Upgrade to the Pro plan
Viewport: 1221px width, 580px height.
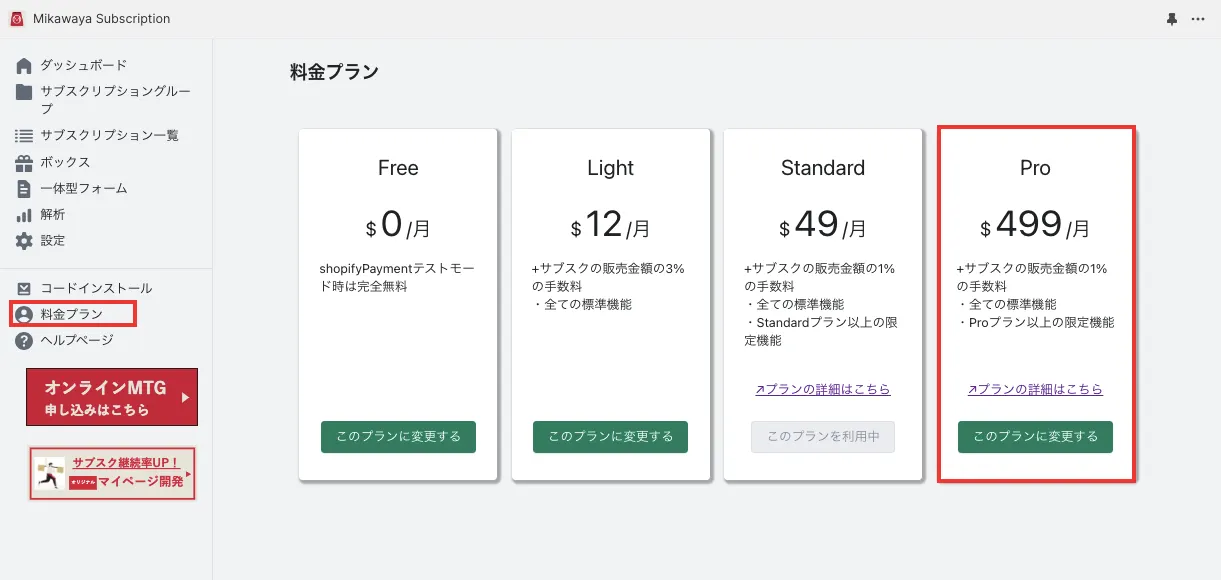(x=1035, y=437)
